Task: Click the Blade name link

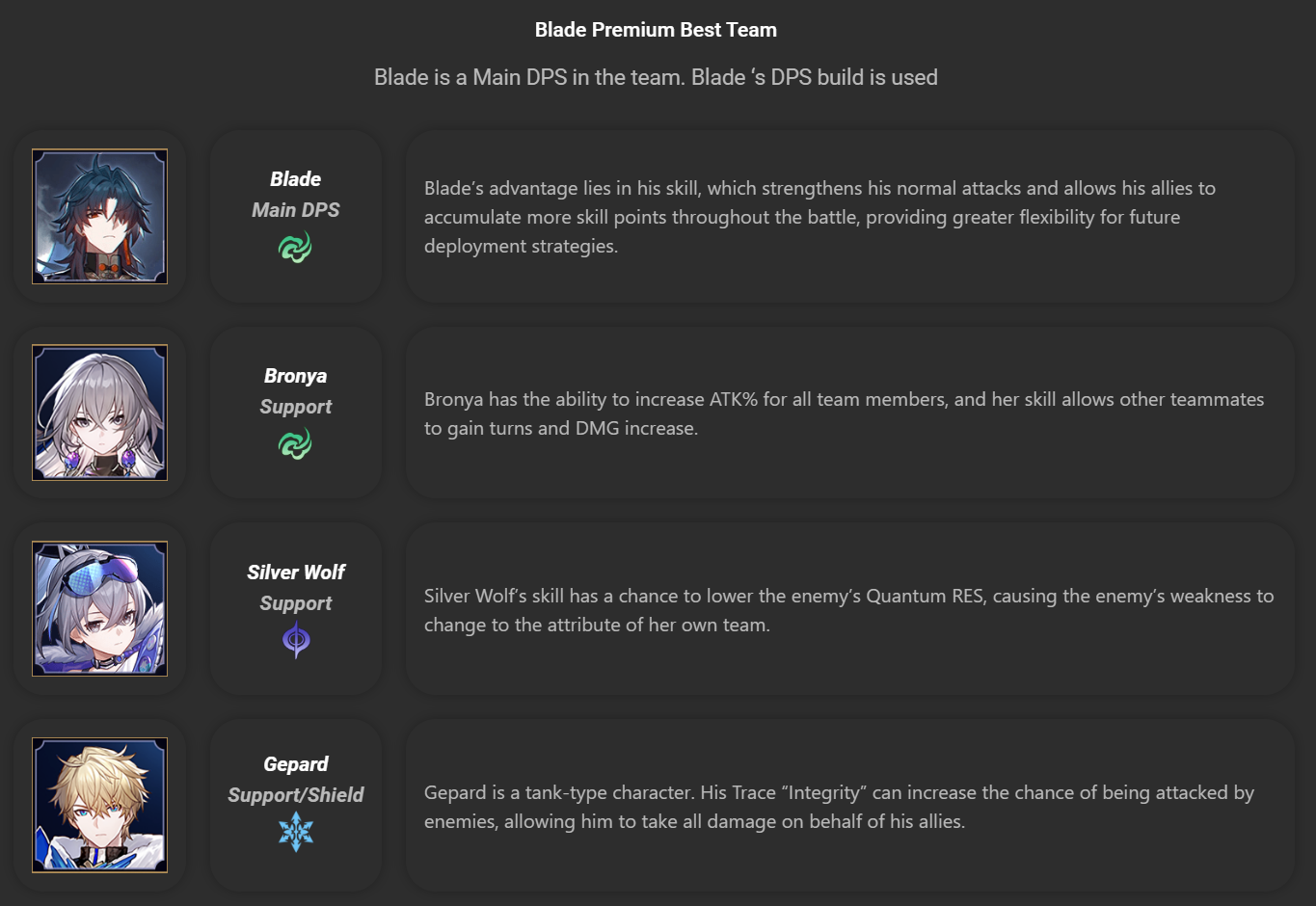Action: point(295,179)
